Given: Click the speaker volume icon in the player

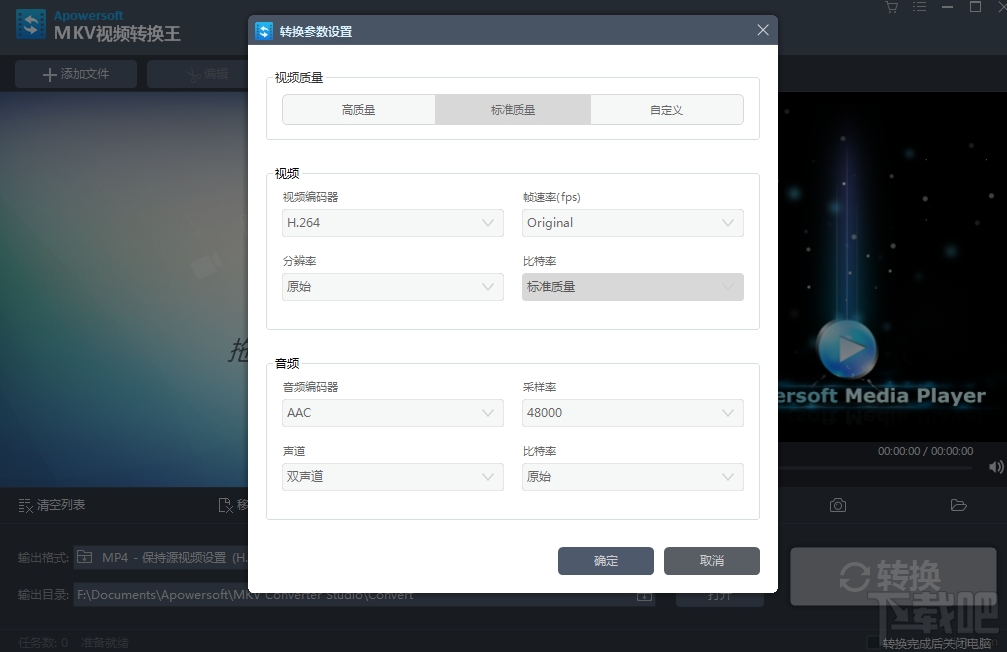Looking at the screenshot, I should 995,467.
